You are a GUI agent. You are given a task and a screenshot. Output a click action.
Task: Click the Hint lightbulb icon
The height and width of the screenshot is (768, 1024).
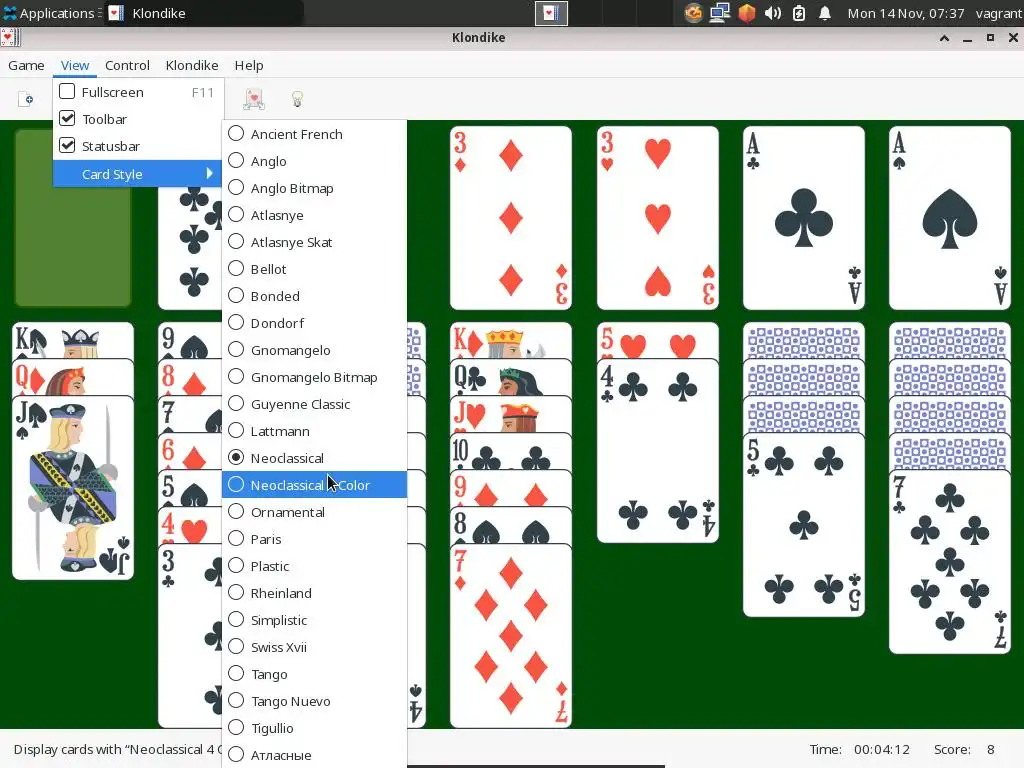click(297, 99)
